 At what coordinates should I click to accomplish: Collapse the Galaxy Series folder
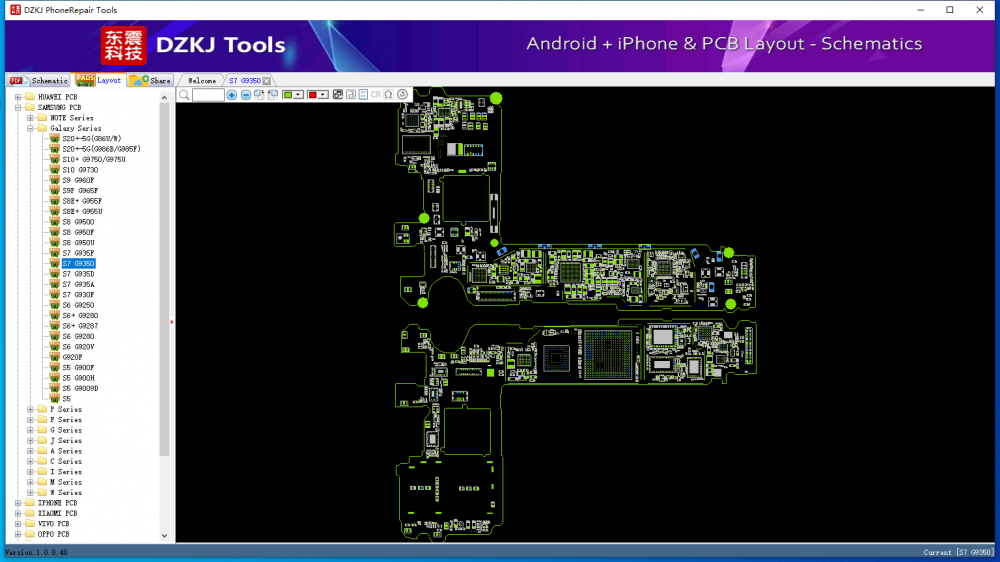pos(30,128)
